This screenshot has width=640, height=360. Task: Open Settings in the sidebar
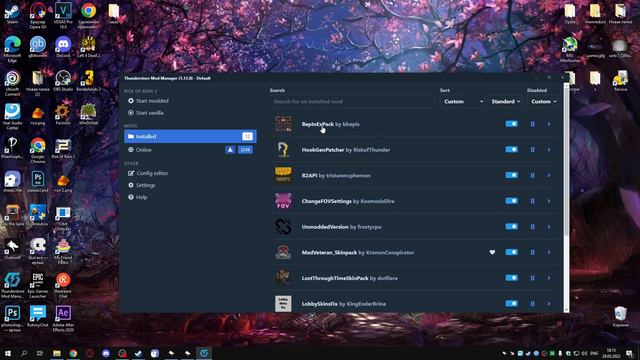(142, 185)
